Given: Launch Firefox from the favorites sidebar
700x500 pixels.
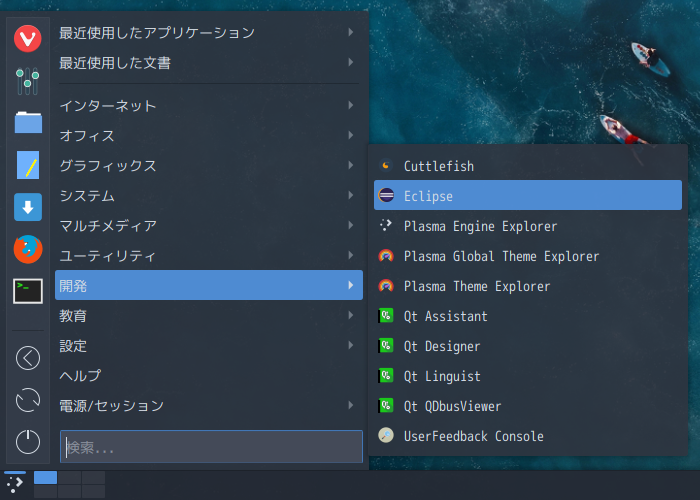Looking at the screenshot, I should pos(28,249).
